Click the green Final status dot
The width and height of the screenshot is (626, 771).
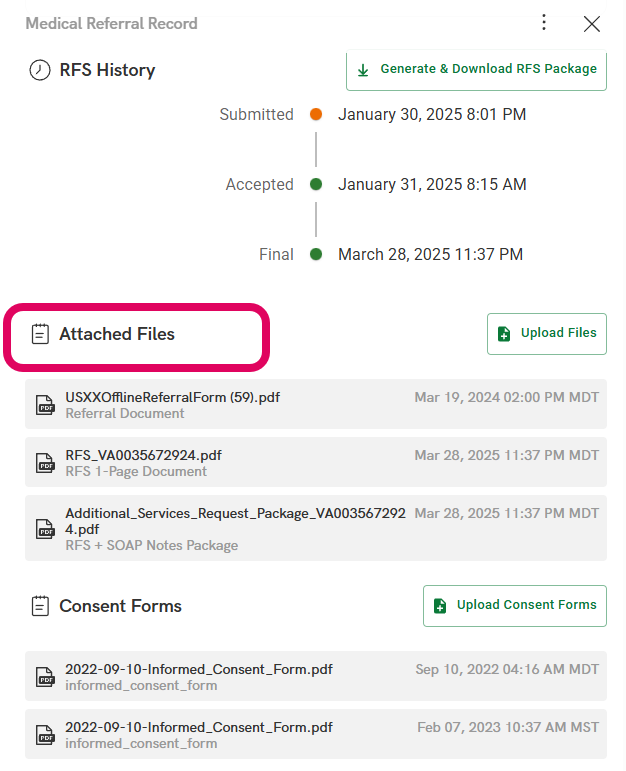(x=316, y=255)
